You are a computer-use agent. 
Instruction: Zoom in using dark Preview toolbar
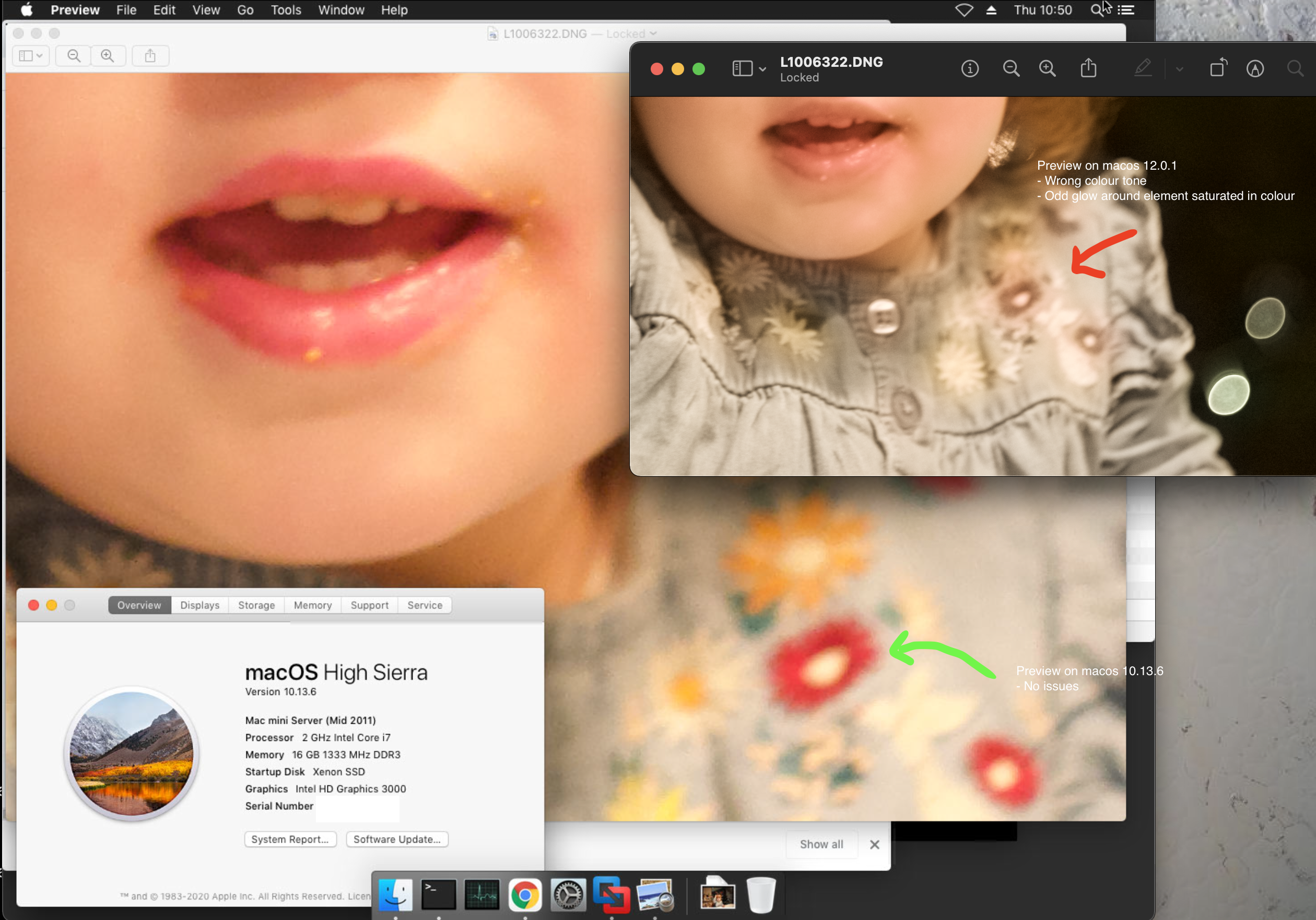pos(1047,69)
